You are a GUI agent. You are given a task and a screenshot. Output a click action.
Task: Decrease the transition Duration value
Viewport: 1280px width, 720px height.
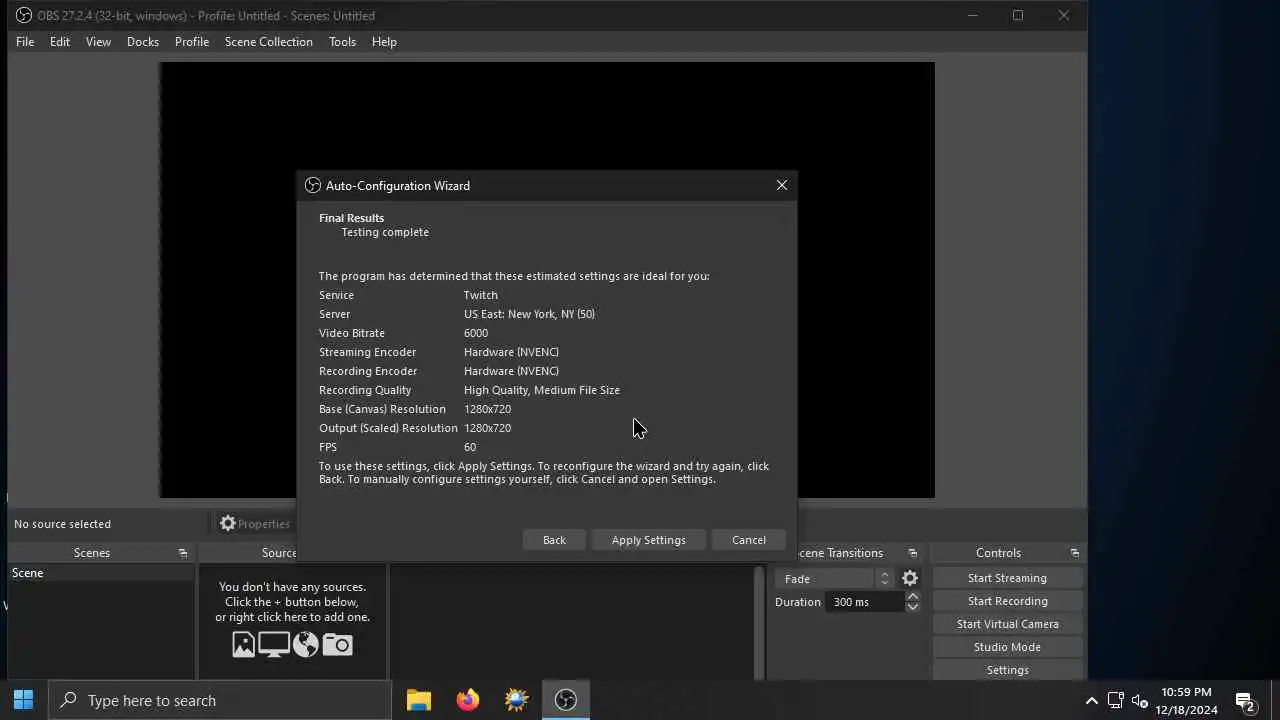click(912, 607)
